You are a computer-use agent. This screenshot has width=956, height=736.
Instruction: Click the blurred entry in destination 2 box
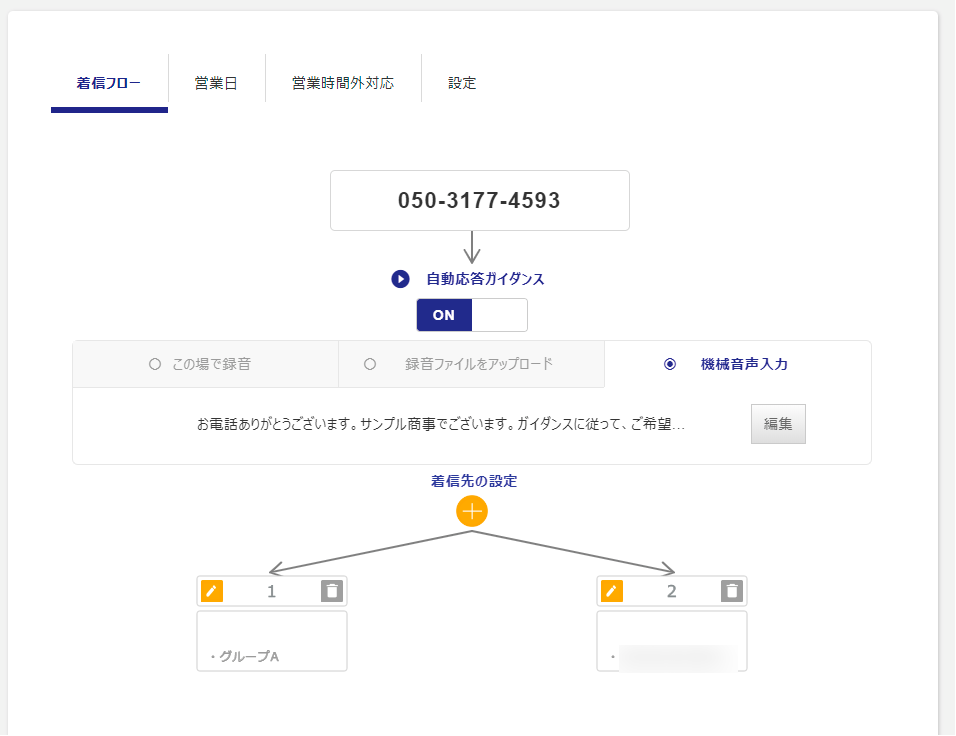678,658
